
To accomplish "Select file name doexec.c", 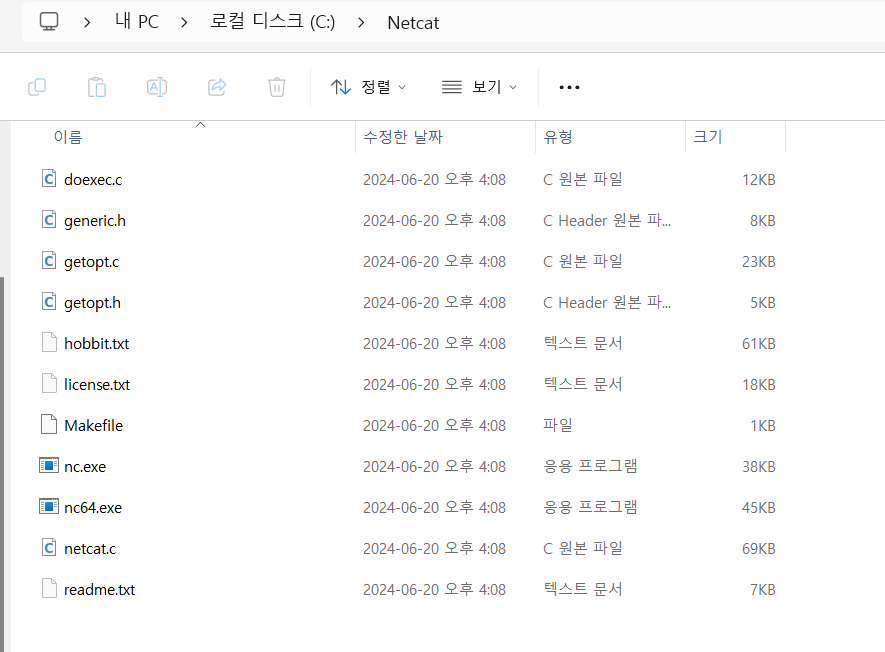I will [x=93, y=180].
